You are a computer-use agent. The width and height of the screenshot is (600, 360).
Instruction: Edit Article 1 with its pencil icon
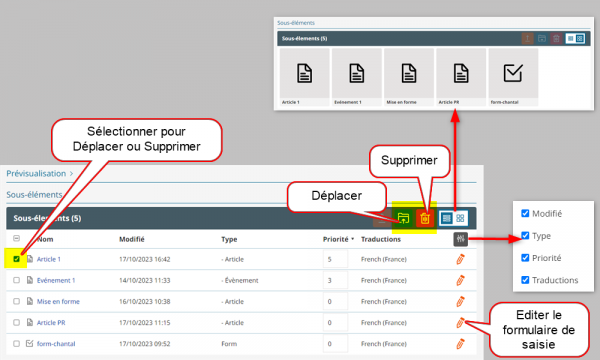click(460, 259)
